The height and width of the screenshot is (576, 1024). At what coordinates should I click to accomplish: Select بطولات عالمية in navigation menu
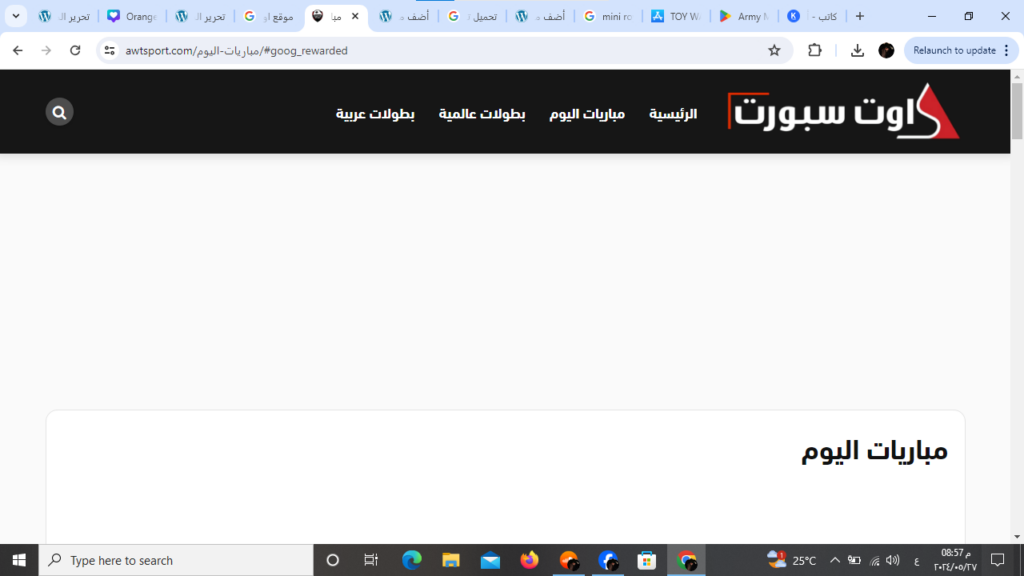pos(482,114)
